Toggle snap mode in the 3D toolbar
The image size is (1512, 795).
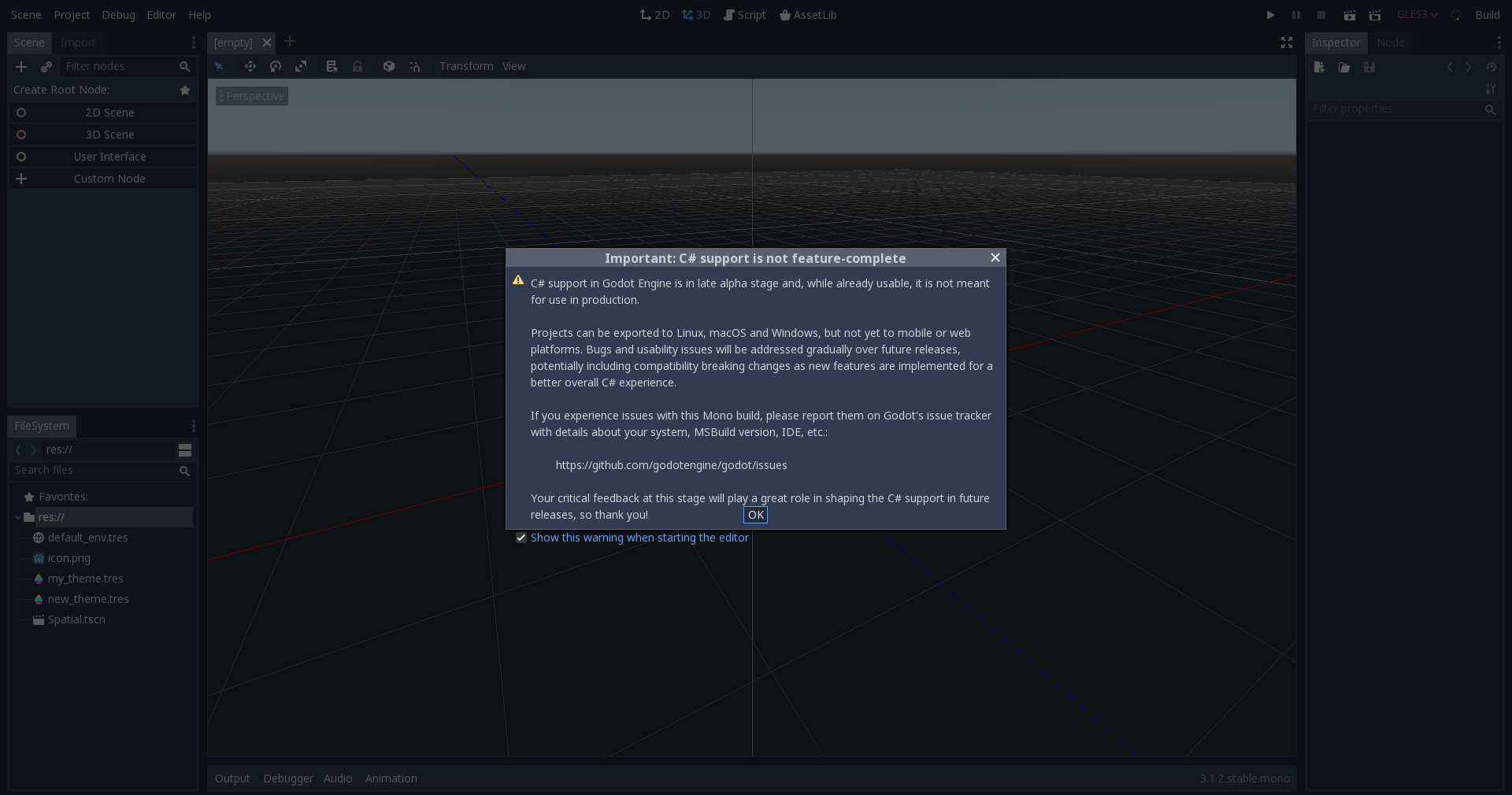415,66
